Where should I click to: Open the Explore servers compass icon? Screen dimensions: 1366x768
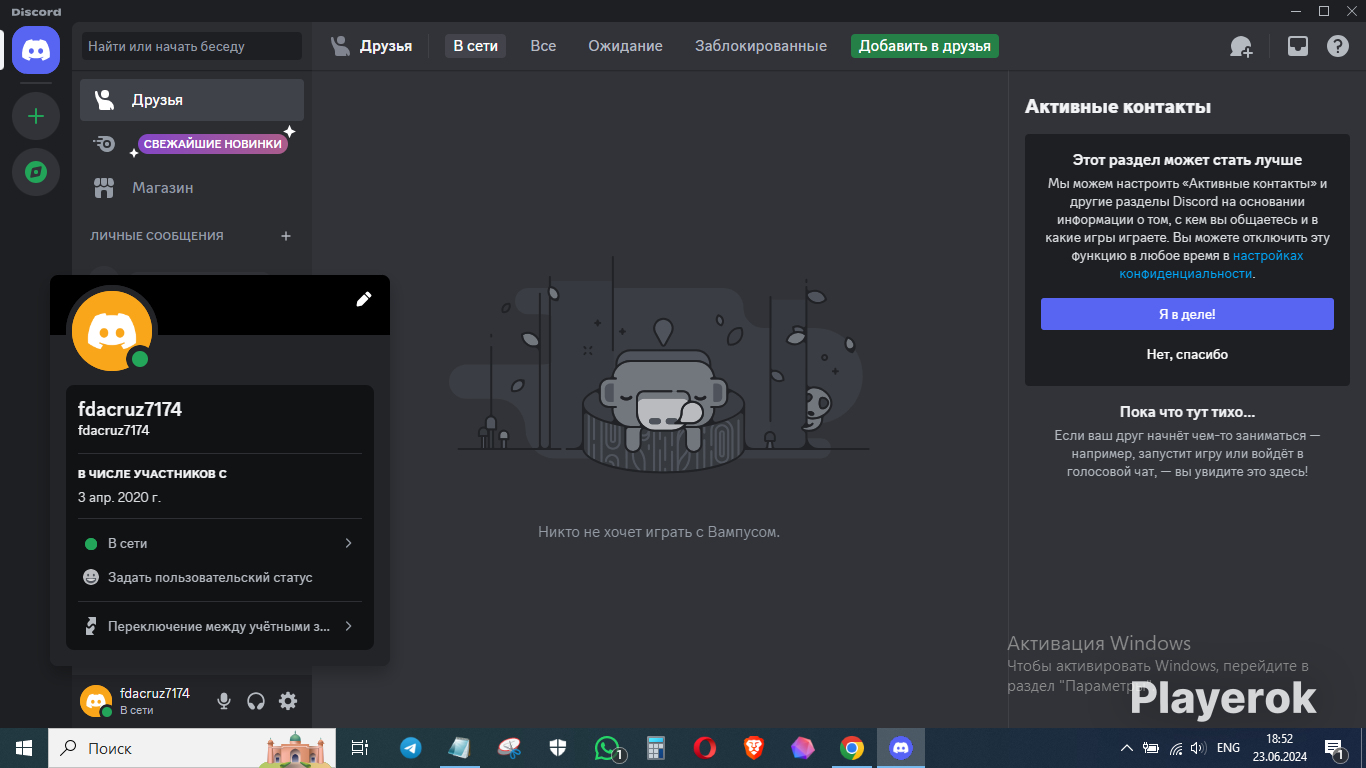click(36, 172)
